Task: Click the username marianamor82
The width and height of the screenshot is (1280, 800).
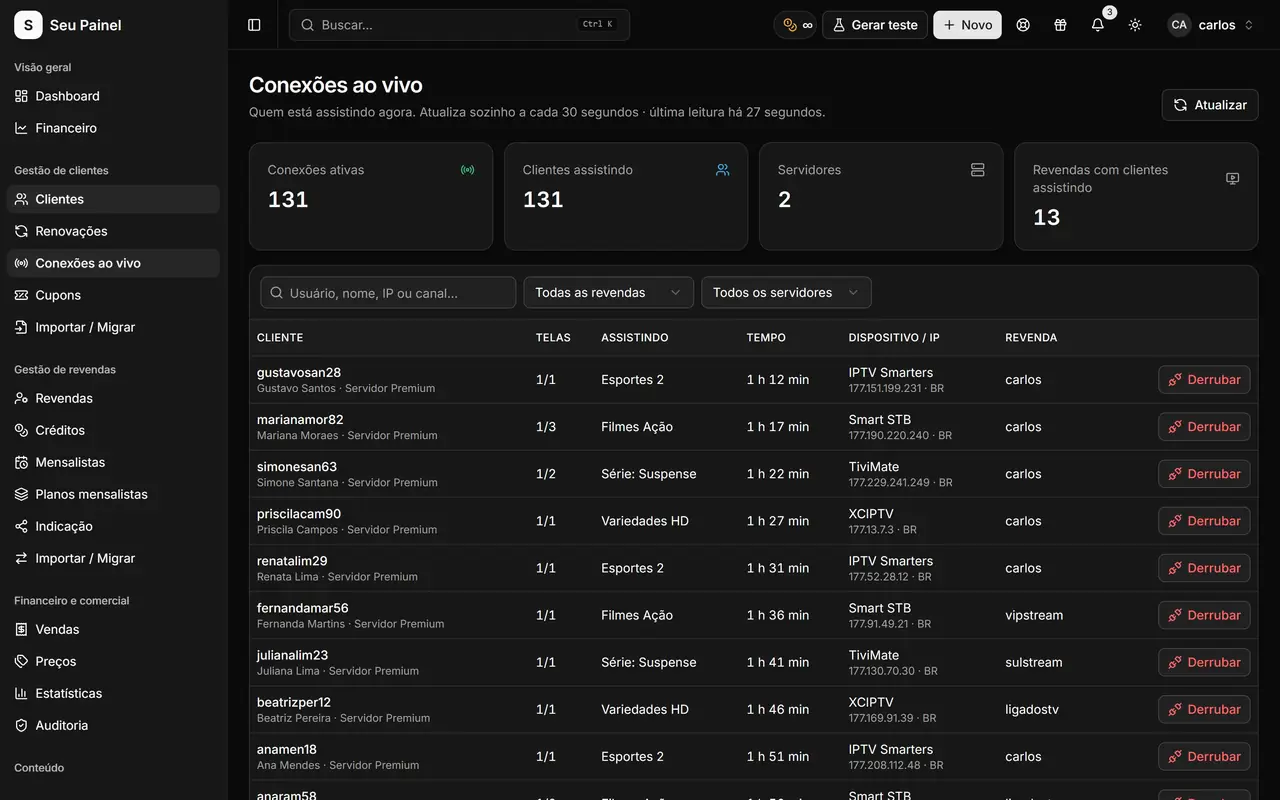Action: (x=300, y=419)
